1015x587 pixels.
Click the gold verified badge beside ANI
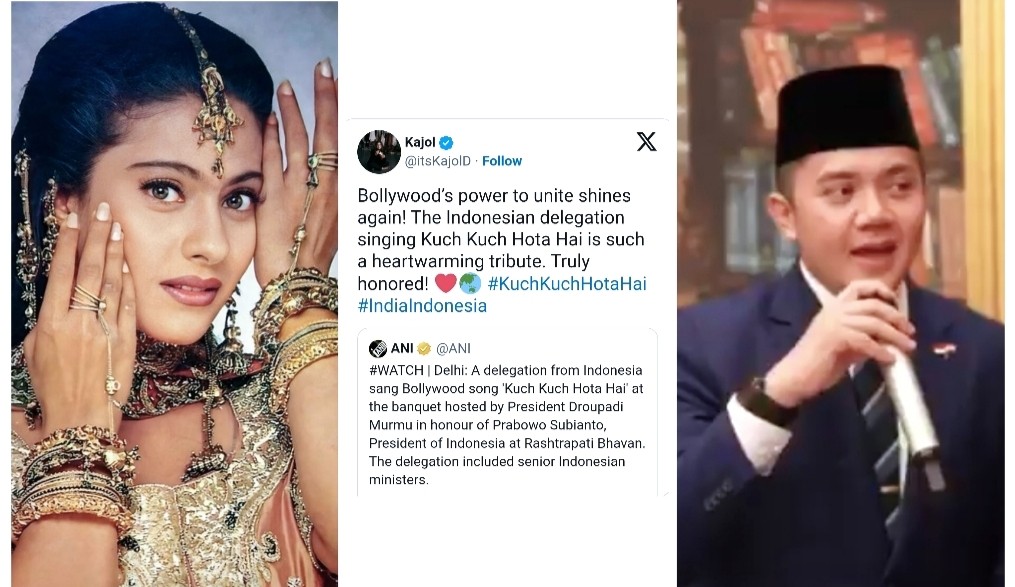click(424, 349)
